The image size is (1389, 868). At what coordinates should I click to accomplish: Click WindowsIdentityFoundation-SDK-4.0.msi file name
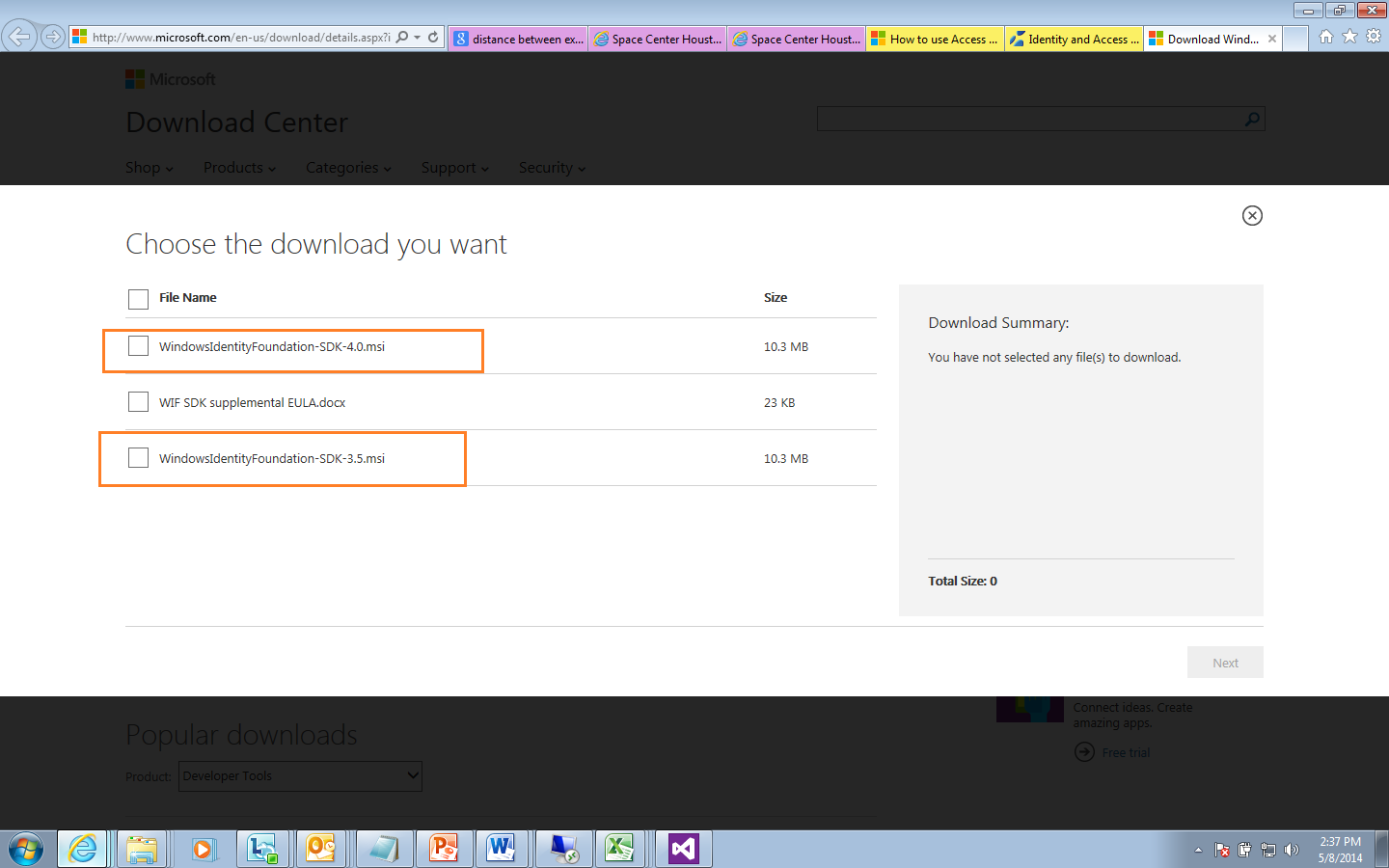[x=272, y=347]
